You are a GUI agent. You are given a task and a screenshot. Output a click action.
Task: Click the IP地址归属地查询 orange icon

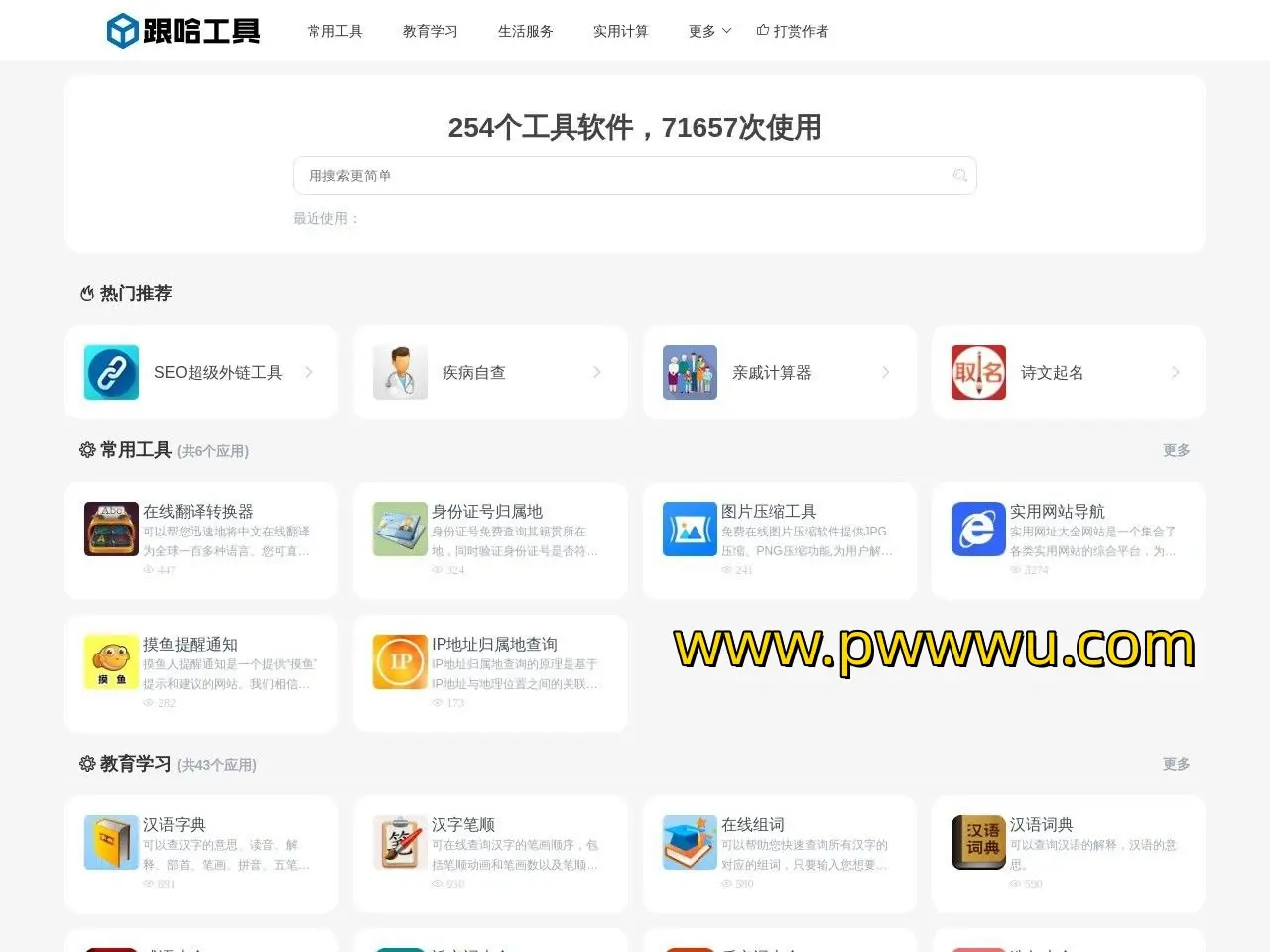(400, 661)
